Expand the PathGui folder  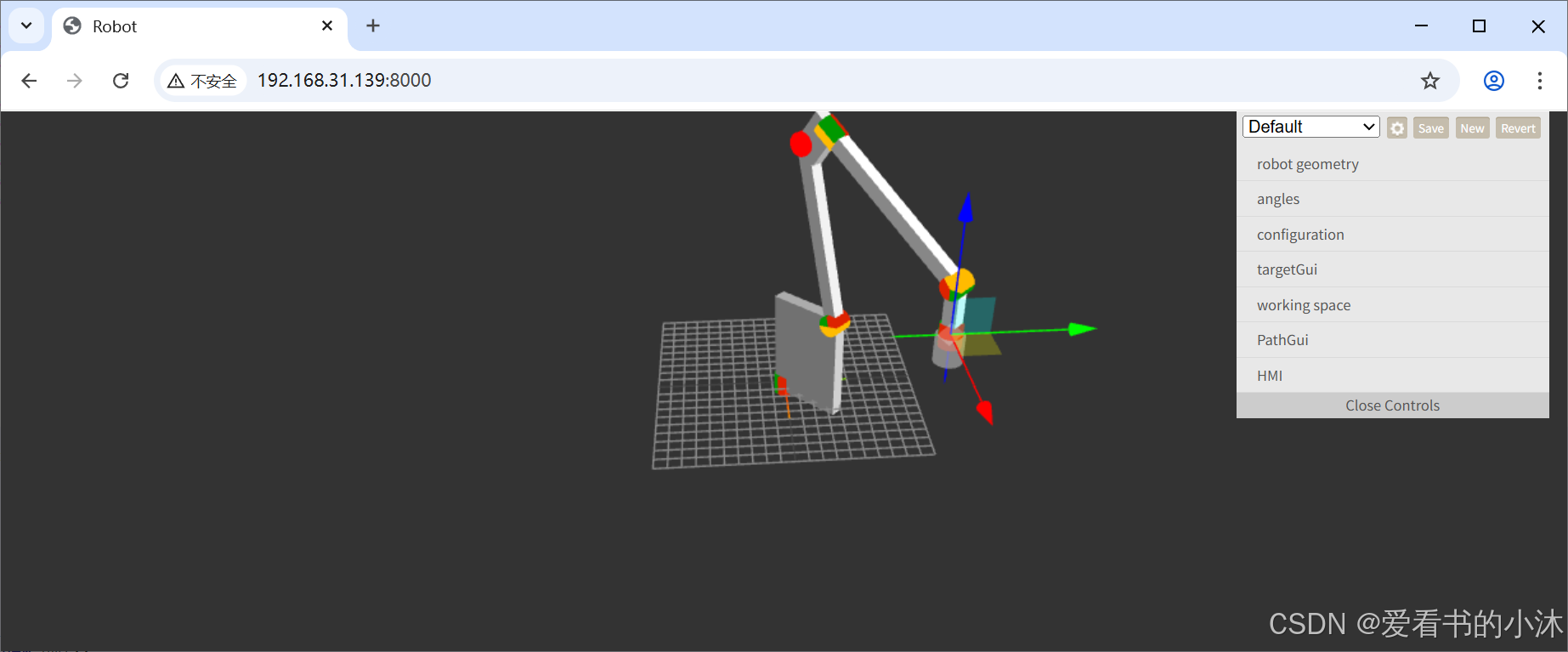pyautogui.click(x=1393, y=340)
